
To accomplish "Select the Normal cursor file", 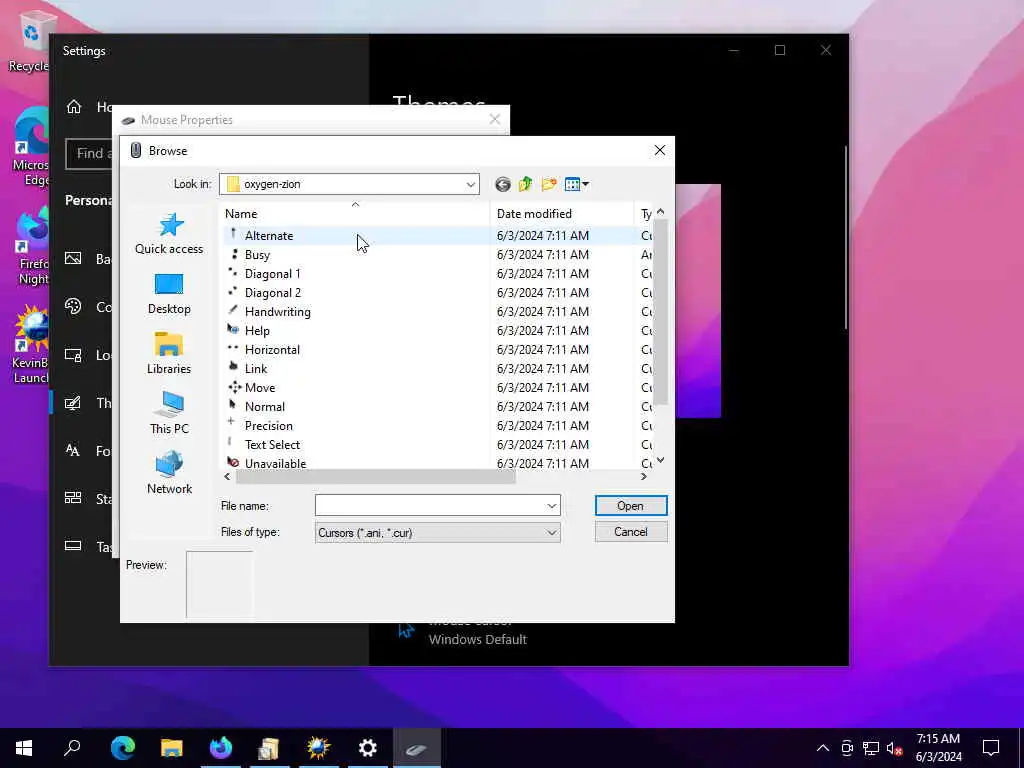I will pos(357,406).
